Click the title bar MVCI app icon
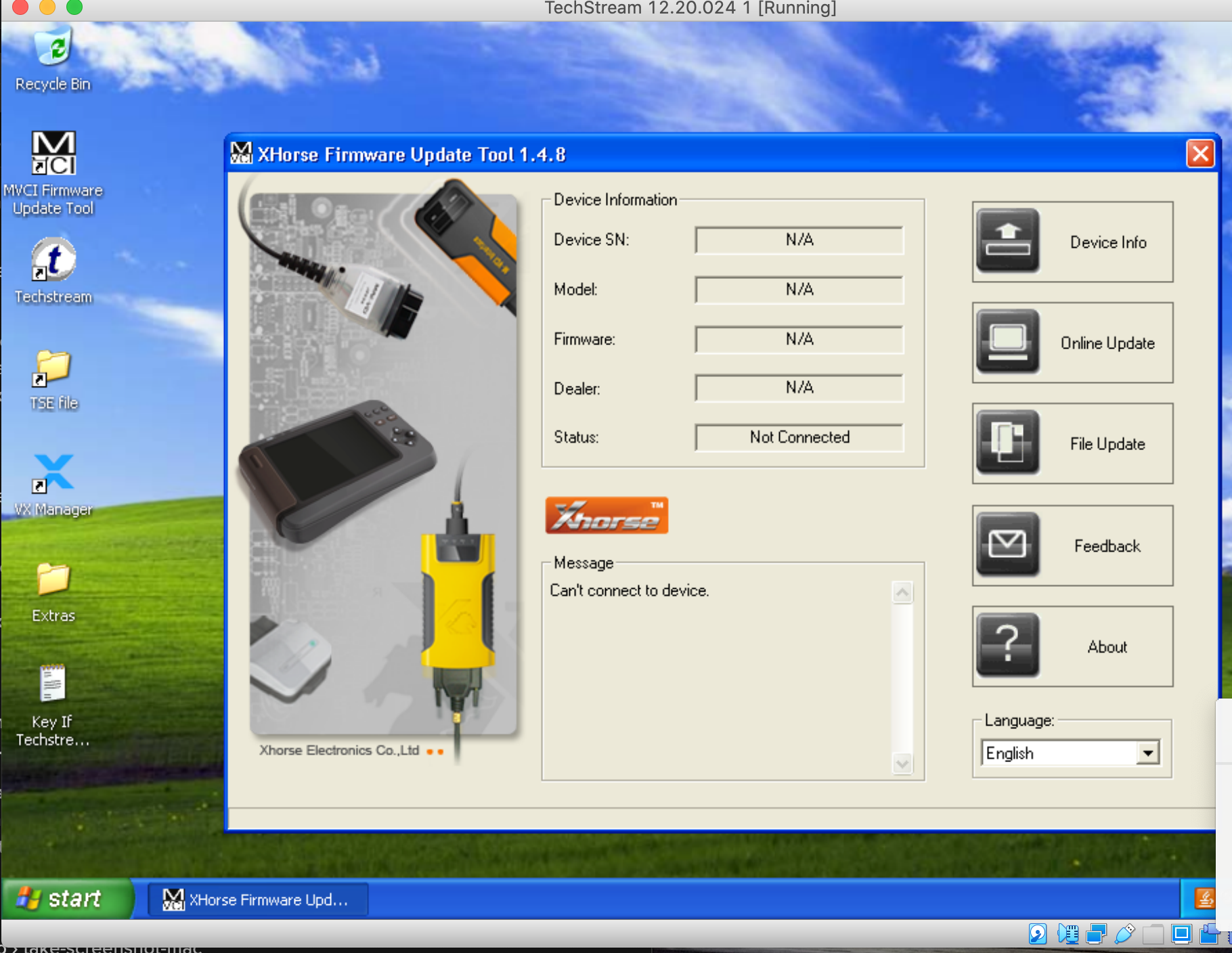This screenshot has width=1232, height=953. (241, 154)
